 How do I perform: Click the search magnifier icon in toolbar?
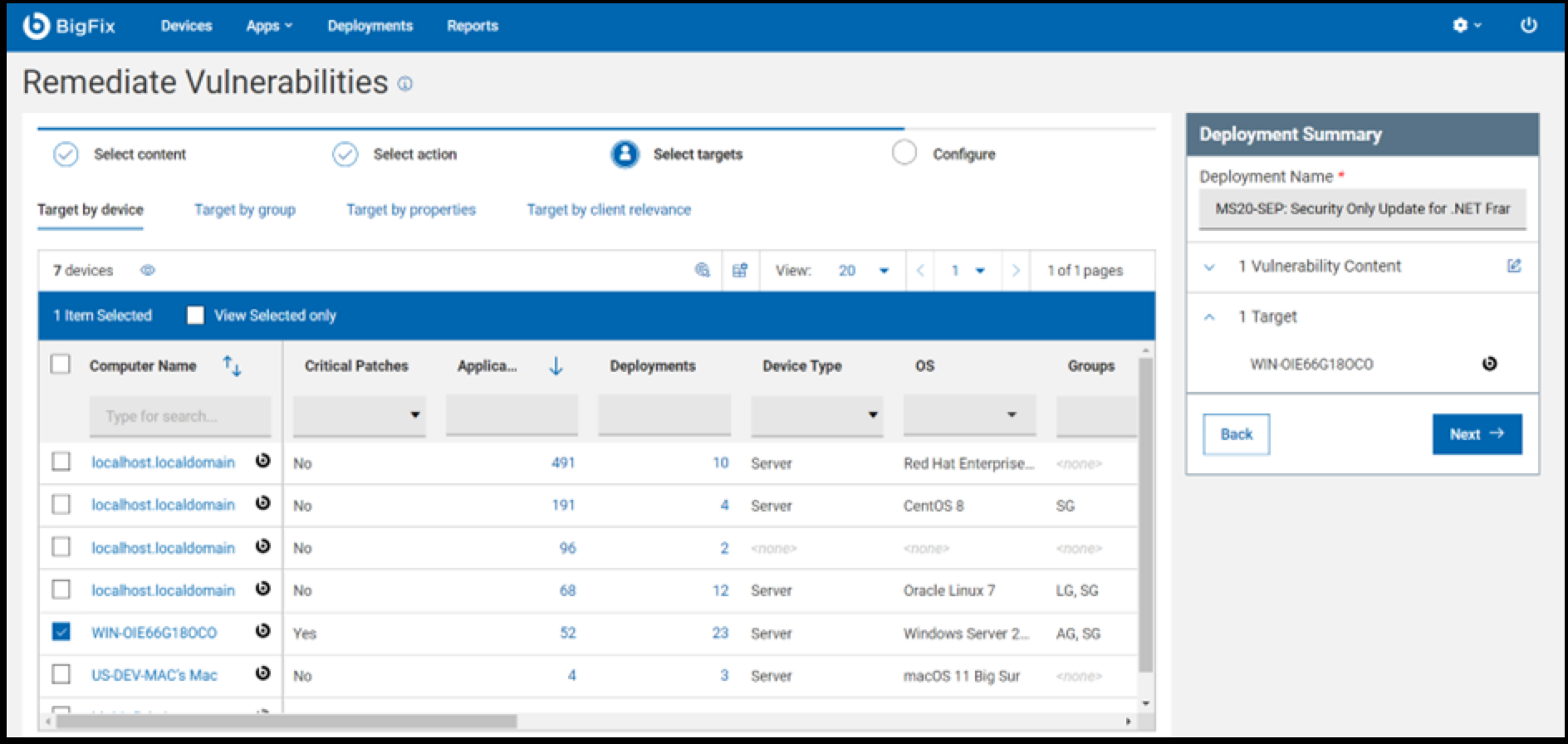click(x=703, y=270)
